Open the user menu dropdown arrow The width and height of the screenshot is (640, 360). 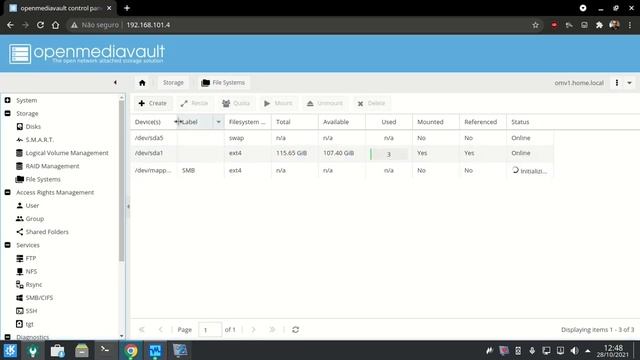click(629, 83)
